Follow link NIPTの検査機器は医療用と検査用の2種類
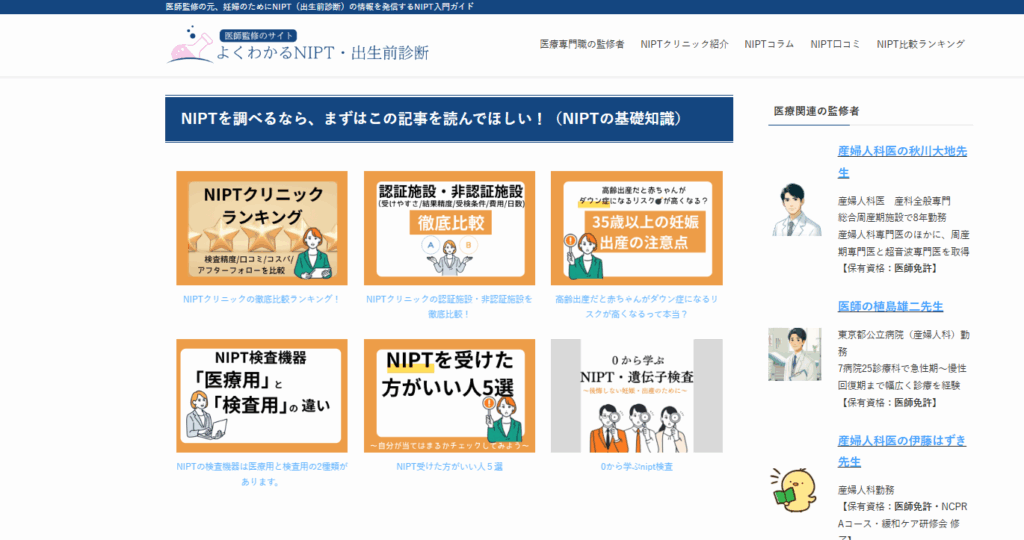1024x540 pixels. click(262, 474)
